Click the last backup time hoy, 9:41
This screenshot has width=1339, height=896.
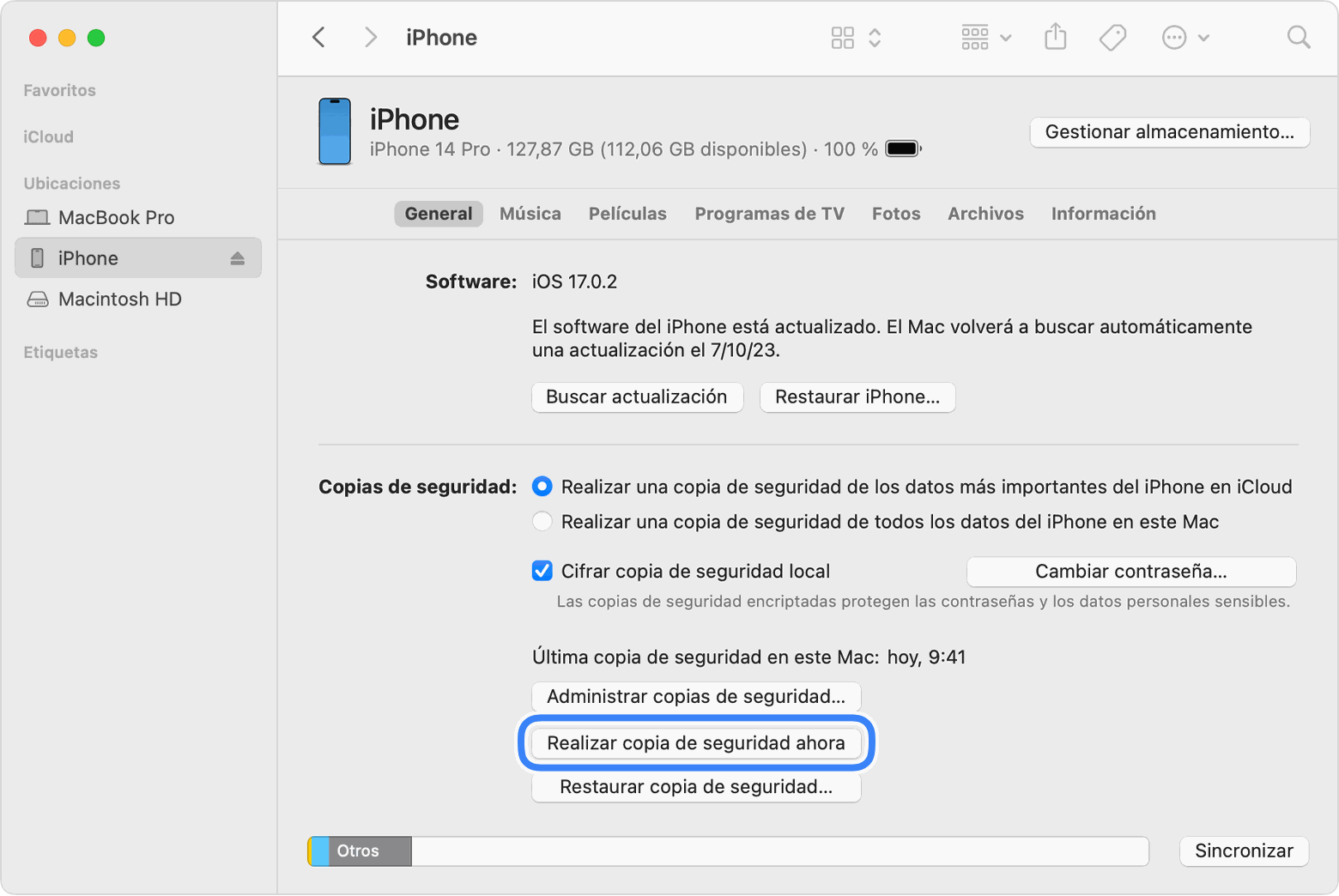926,657
